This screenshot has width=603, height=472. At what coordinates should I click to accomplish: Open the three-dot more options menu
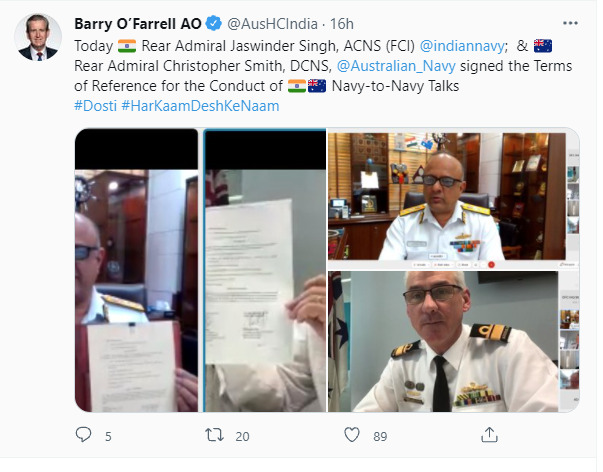point(570,23)
